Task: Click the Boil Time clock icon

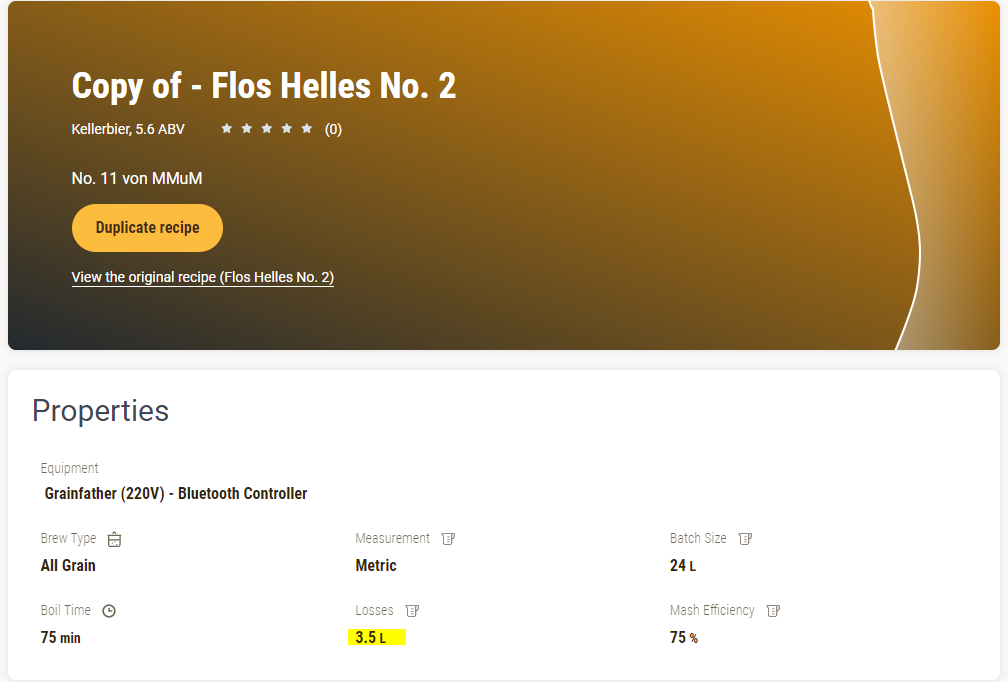Action: pyautogui.click(x=109, y=611)
